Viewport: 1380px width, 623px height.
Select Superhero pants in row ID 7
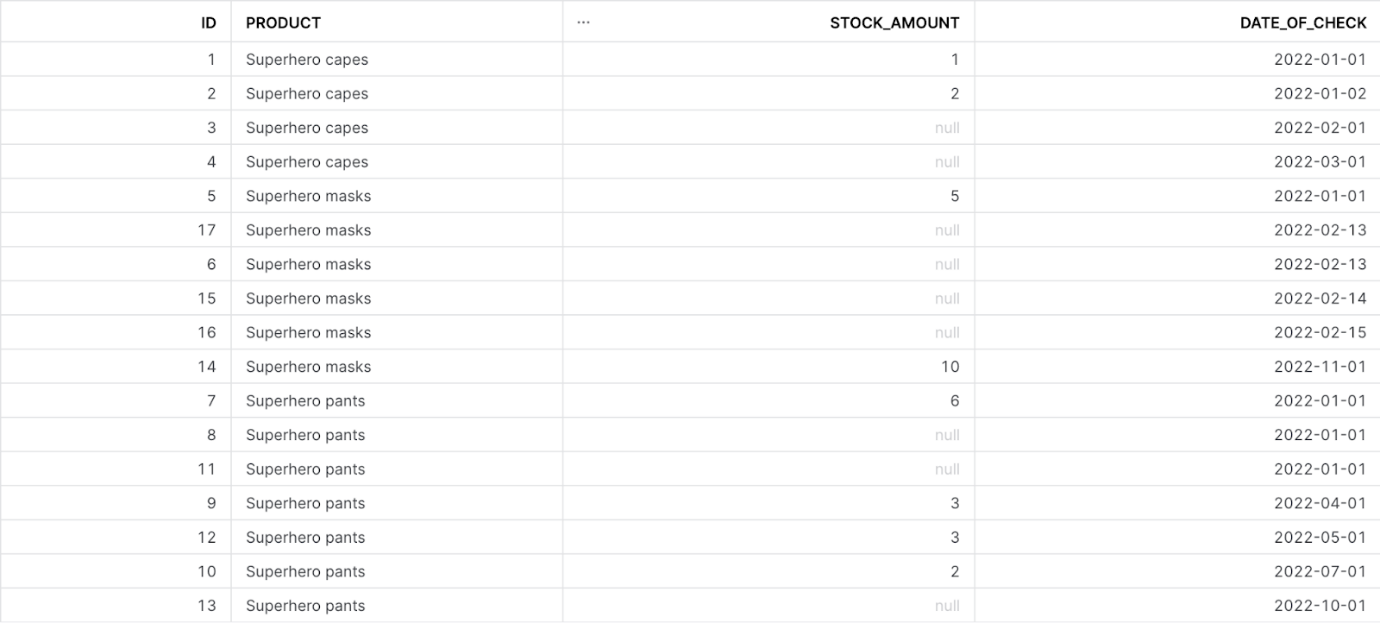pyautogui.click(x=305, y=401)
